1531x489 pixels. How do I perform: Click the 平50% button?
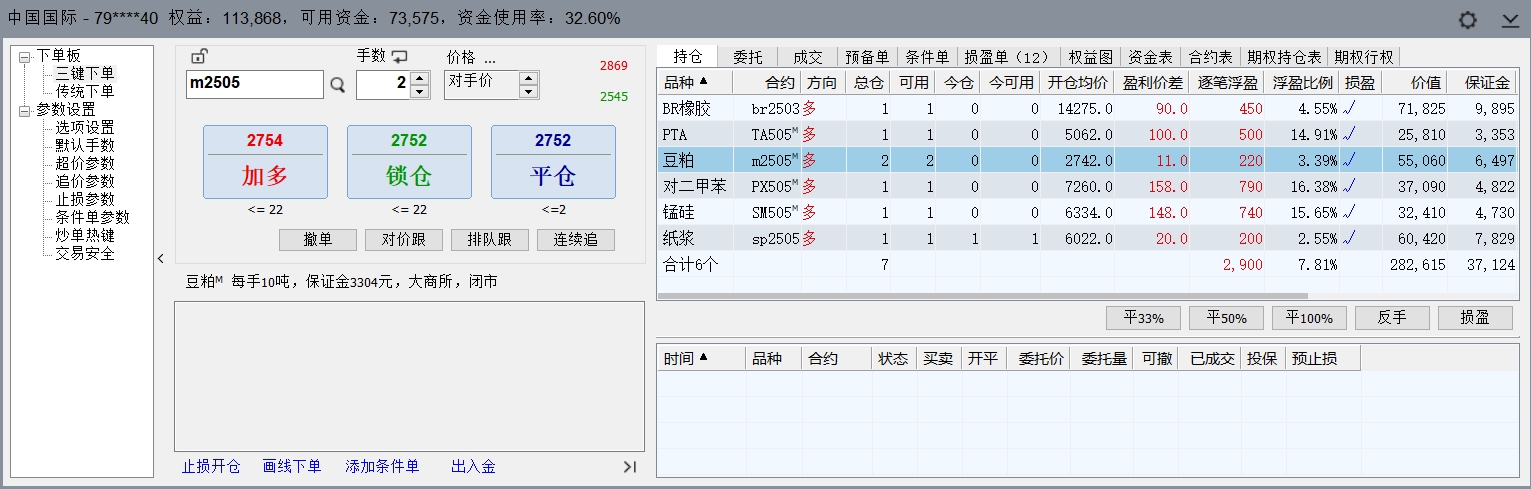tap(1227, 318)
